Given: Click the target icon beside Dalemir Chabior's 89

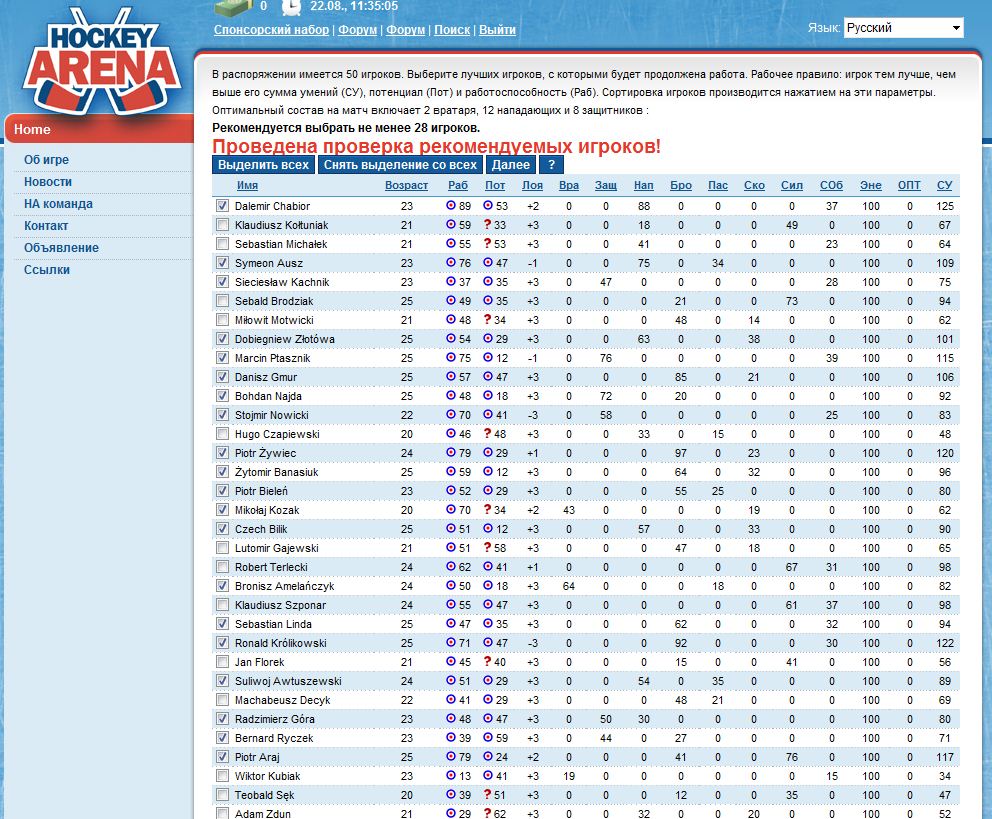Looking at the screenshot, I should click(x=451, y=206).
